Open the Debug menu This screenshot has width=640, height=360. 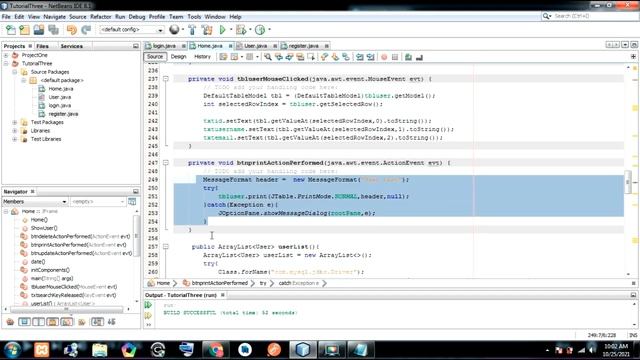point(137,17)
